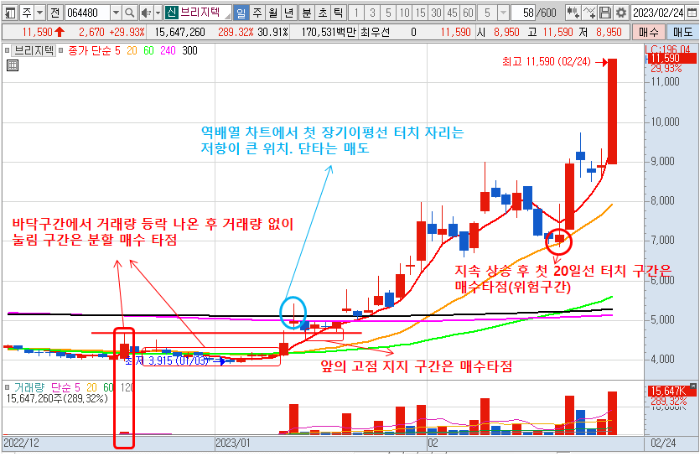Click the 종가 단순 moving average label
Screen dimensions: 700x454
89,51
